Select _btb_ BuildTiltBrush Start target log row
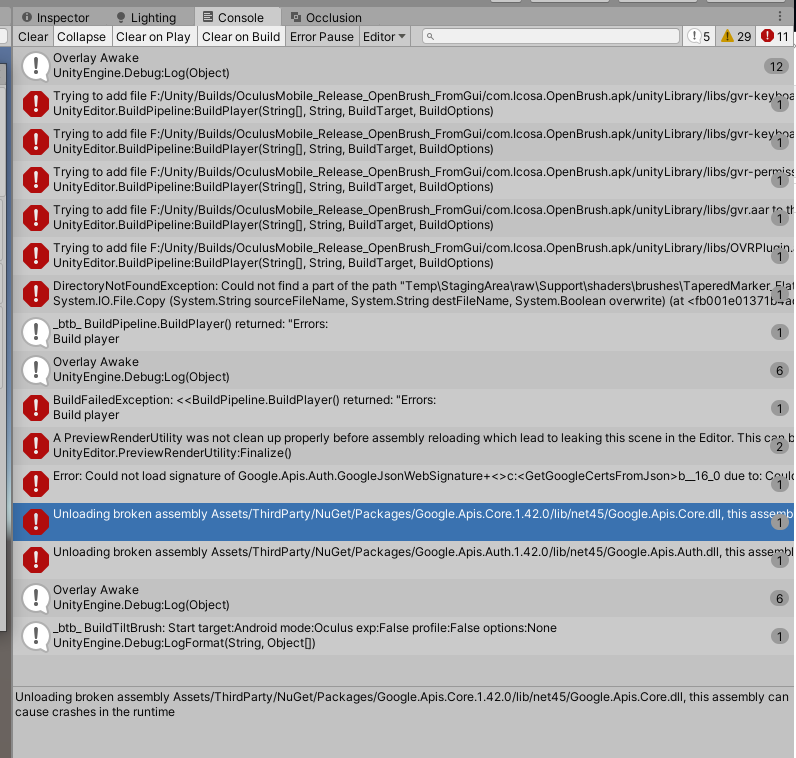Image resolution: width=796 pixels, height=758 pixels. (404, 636)
